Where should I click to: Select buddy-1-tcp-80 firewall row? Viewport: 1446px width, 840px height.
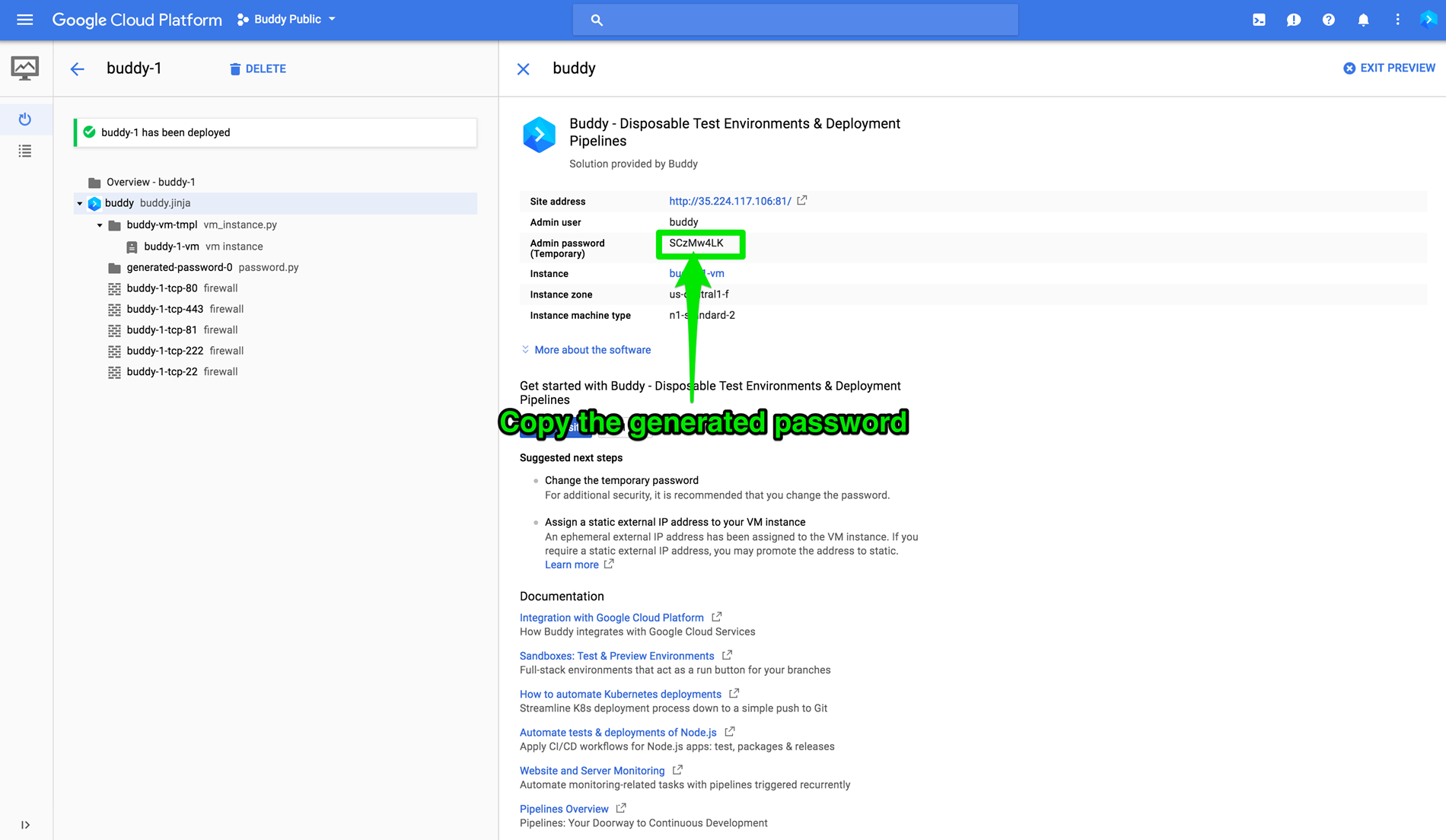(x=182, y=288)
